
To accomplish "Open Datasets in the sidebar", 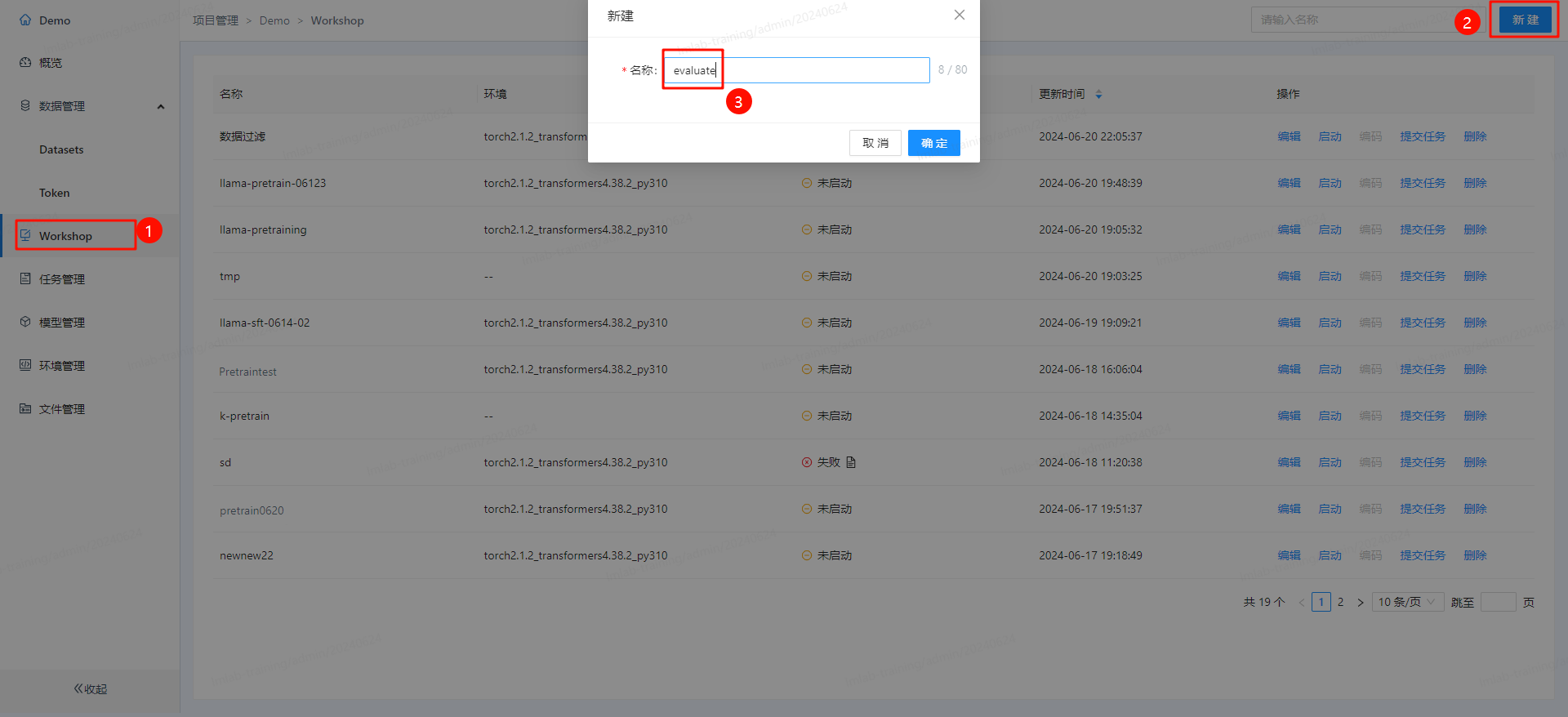I will (61, 149).
